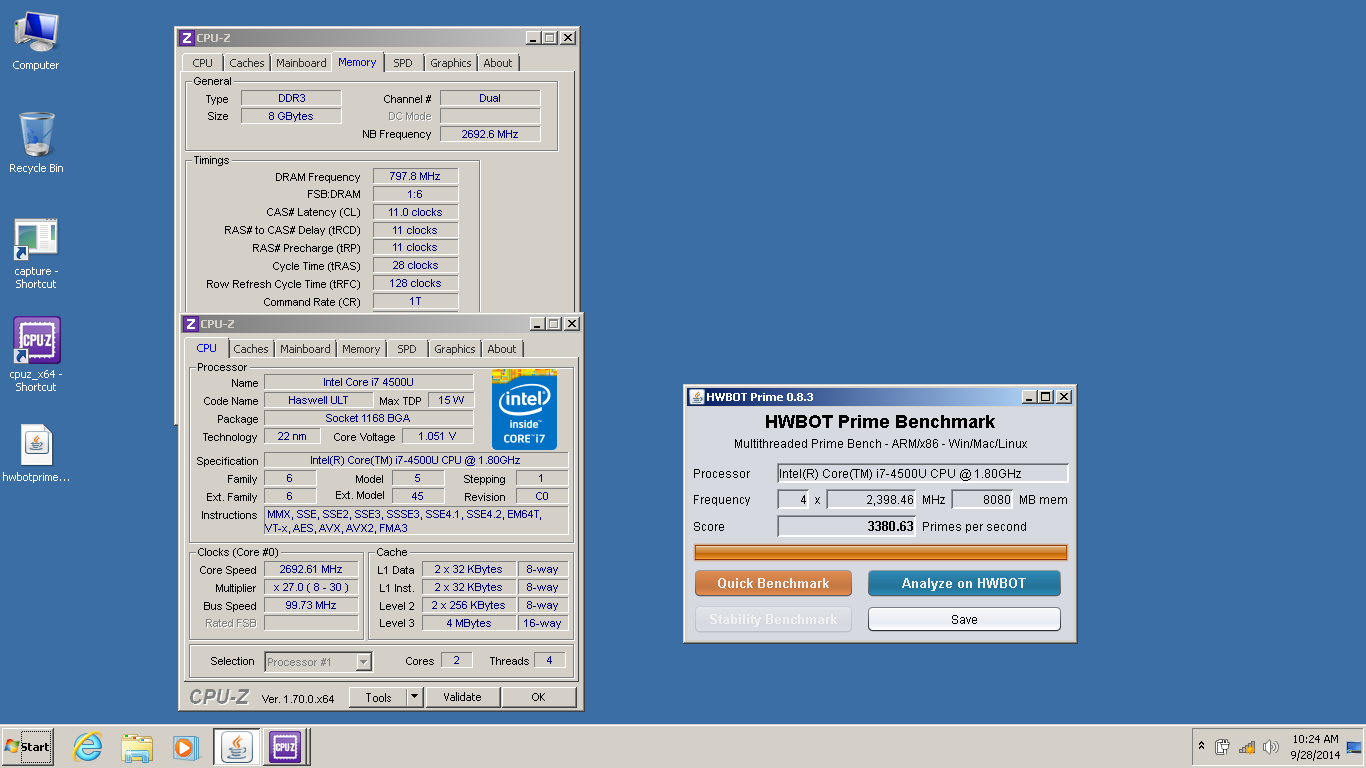Click the OK button in CPU-Z
Screen dimensions: 1366x768
pos(539,697)
